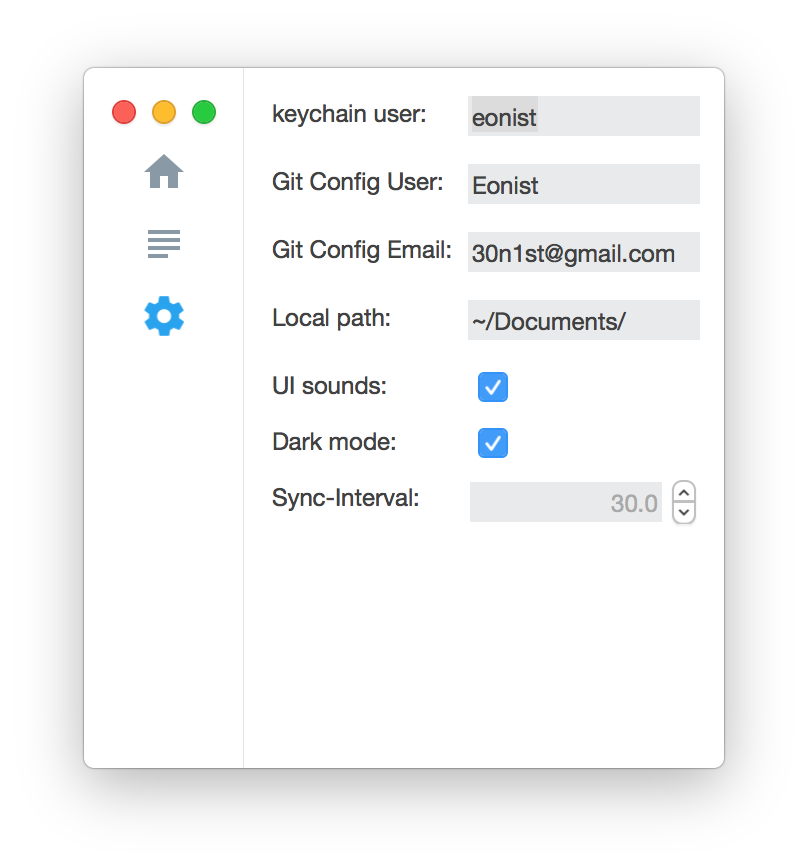808x868 pixels.
Task: Select the Sync-Interval value field
Action: 566,502
